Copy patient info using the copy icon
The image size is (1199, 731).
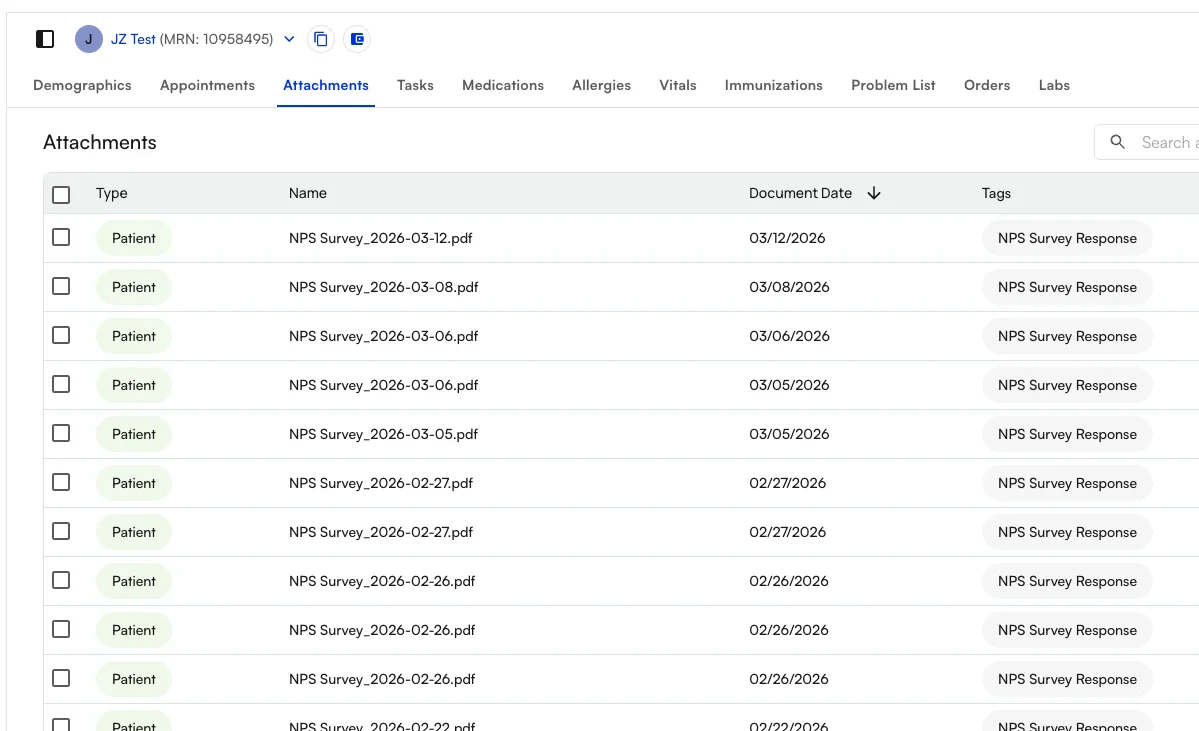(321, 39)
